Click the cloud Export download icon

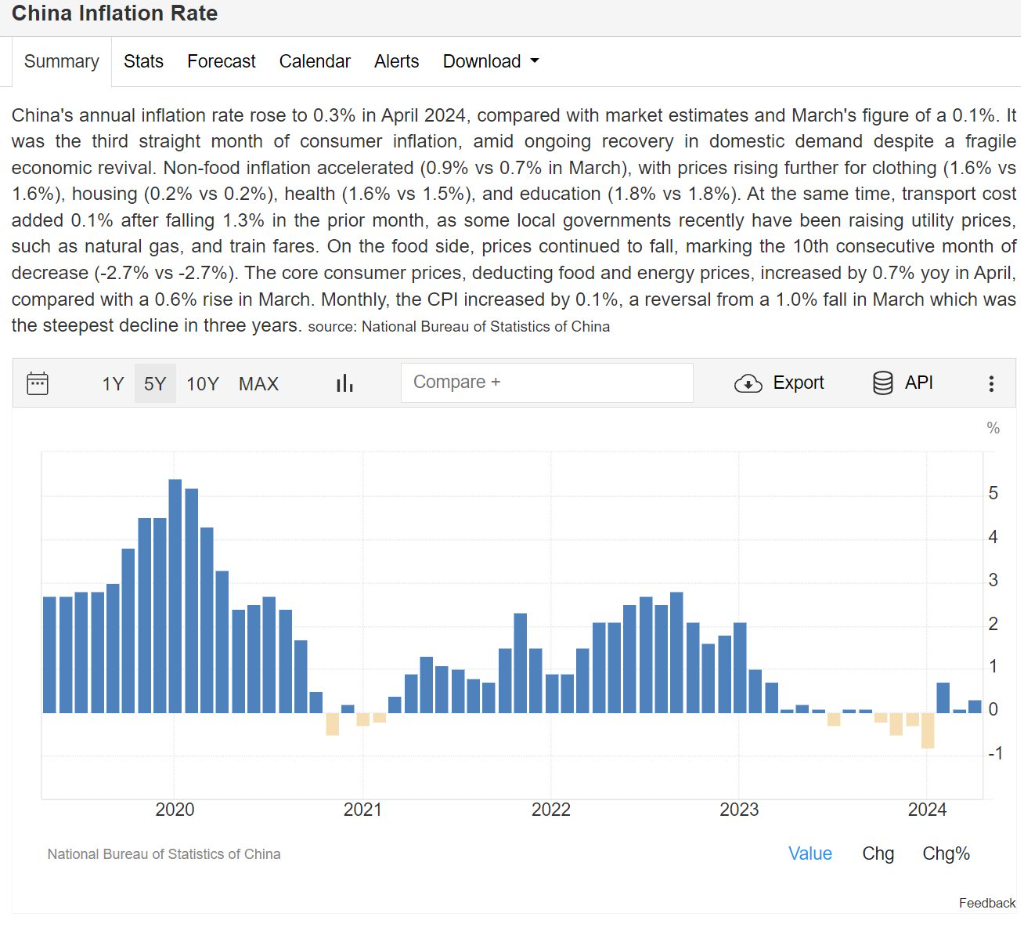click(748, 384)
